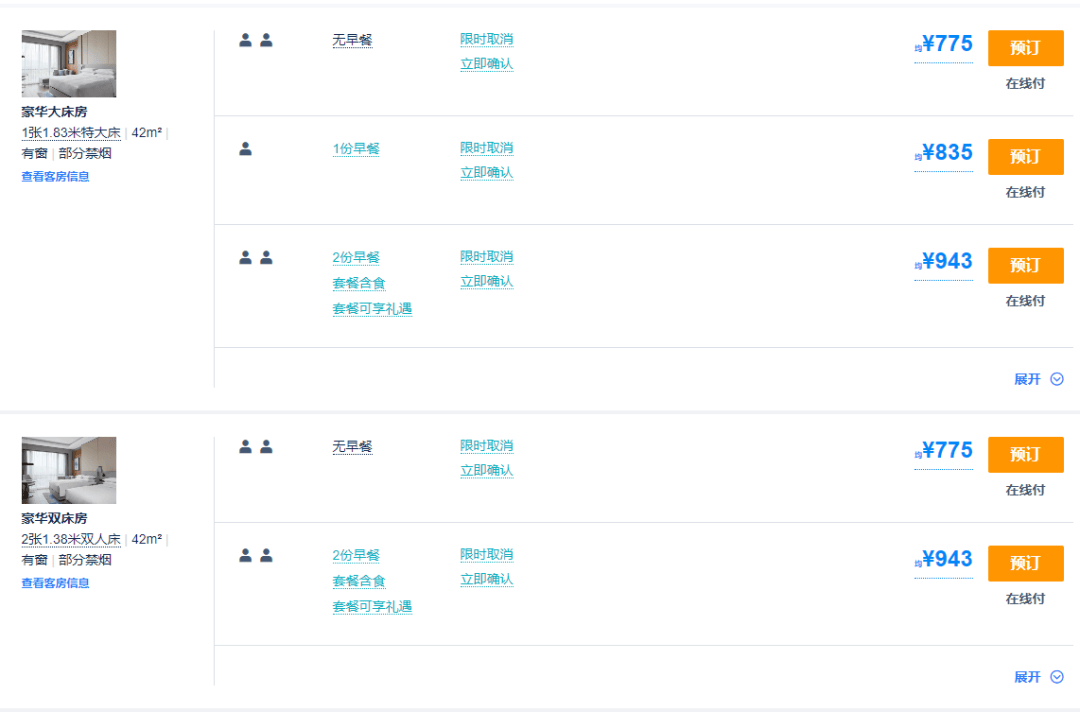Image resolution: width=1080 pixels, height=712 pixels.
Task: View room info for 豪华双床房
Action: pos(55,583)
